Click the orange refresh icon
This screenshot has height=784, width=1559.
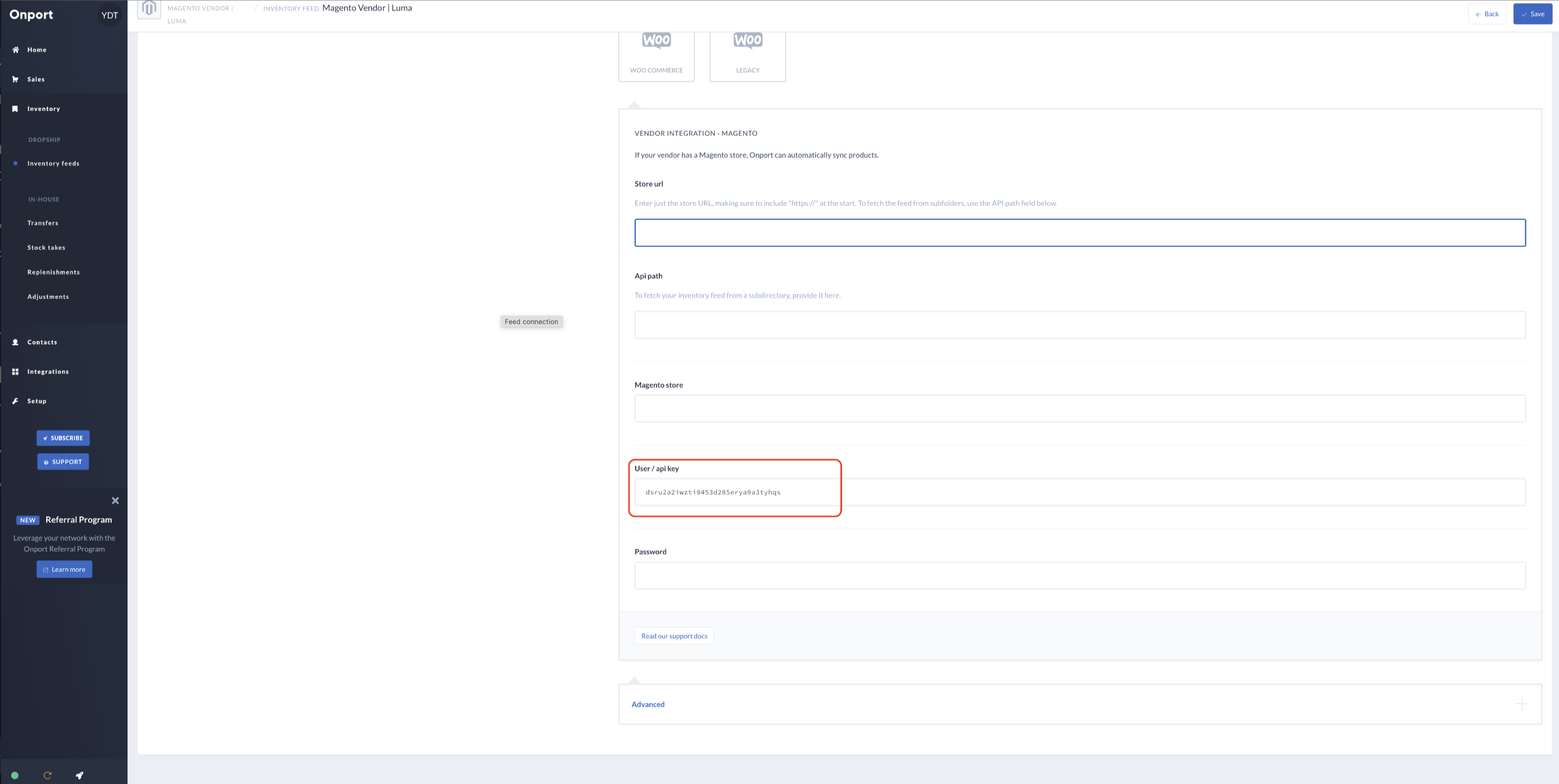[47, 775]
